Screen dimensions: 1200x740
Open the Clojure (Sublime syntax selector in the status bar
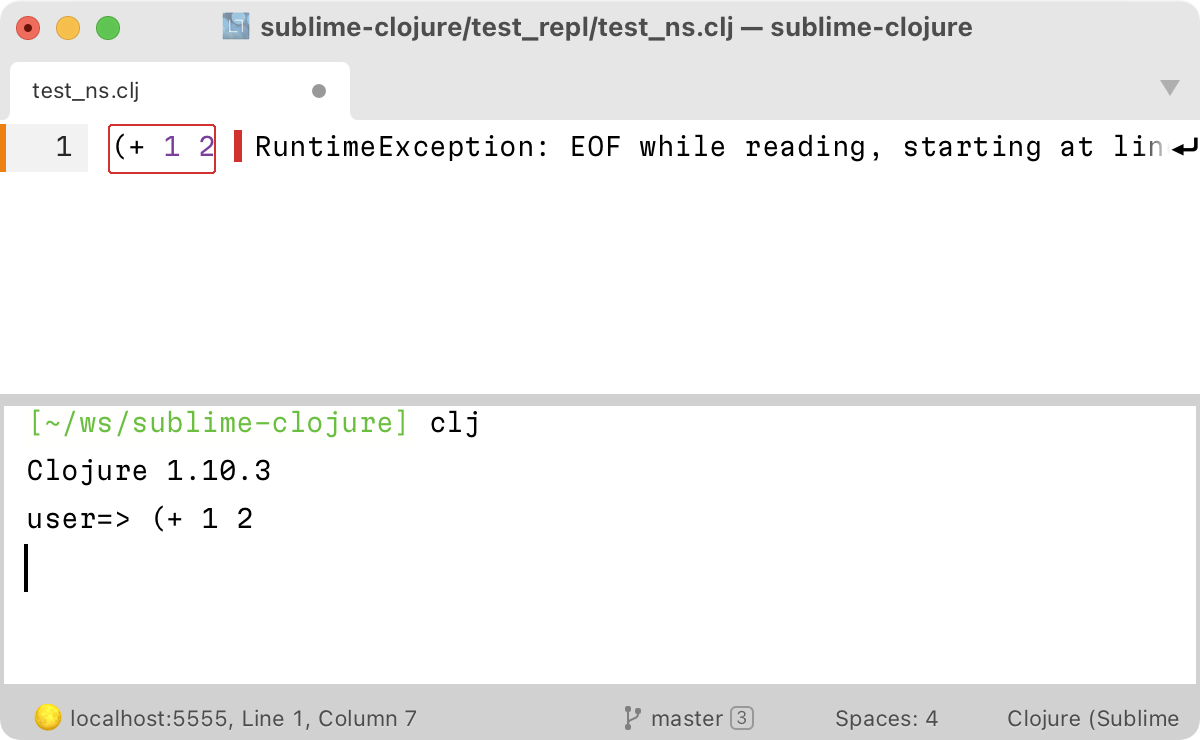[1091, 718]
